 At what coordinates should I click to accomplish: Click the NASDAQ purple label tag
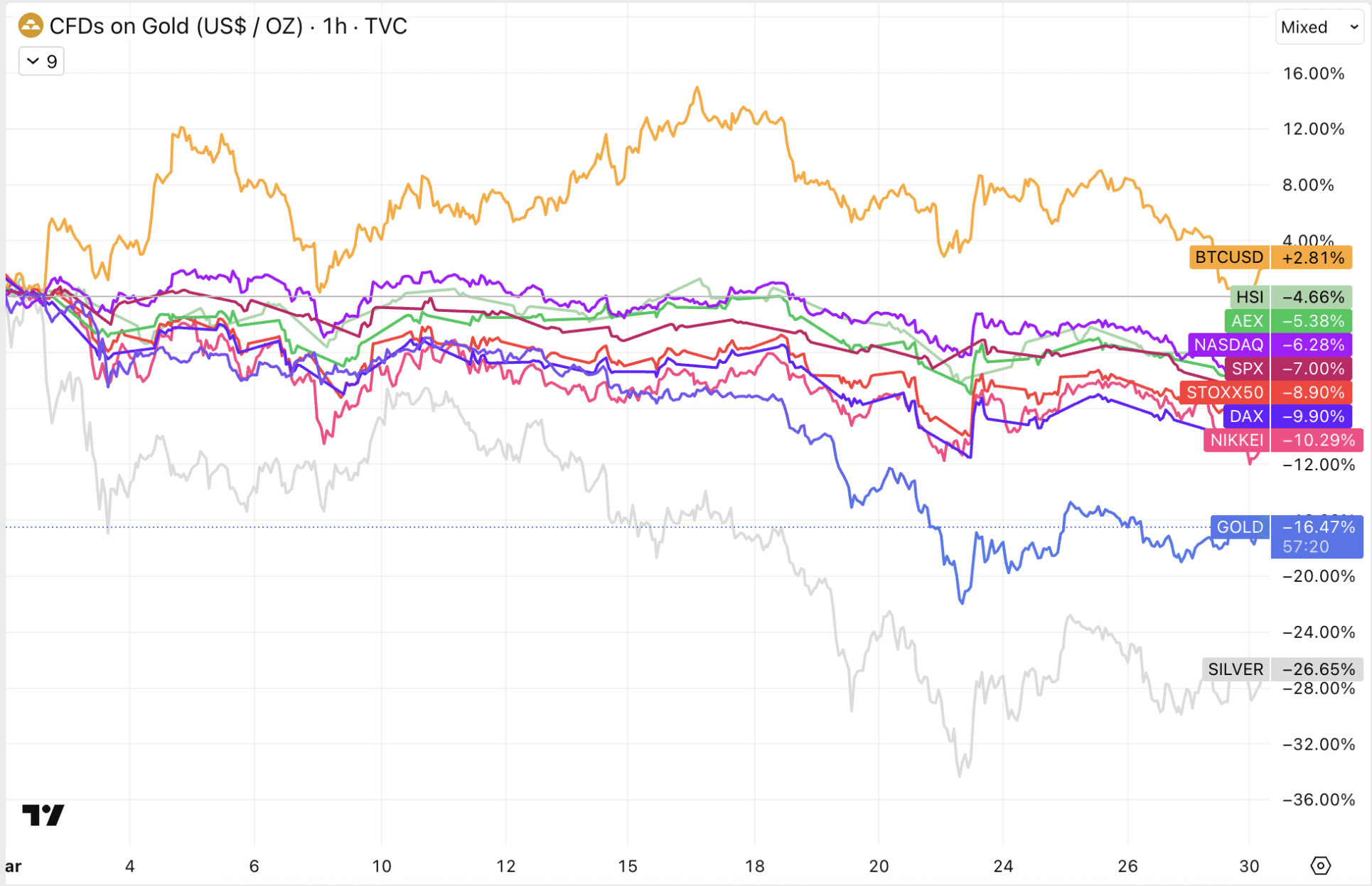[x=1228, y=345]
